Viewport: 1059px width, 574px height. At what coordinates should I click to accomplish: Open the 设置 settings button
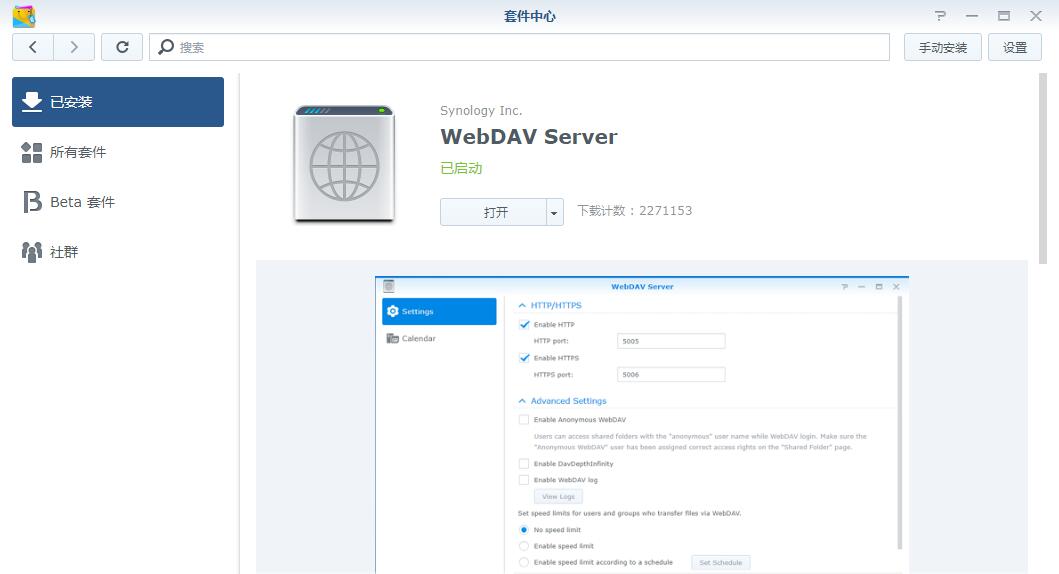click(x=1014, y=47)
